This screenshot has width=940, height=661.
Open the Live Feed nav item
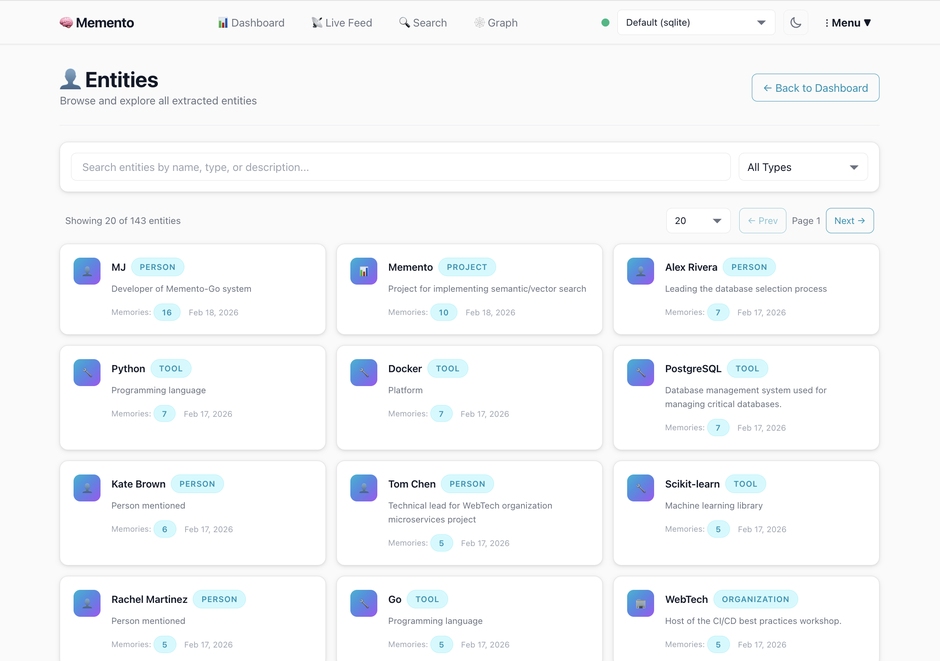pos(342,23)
